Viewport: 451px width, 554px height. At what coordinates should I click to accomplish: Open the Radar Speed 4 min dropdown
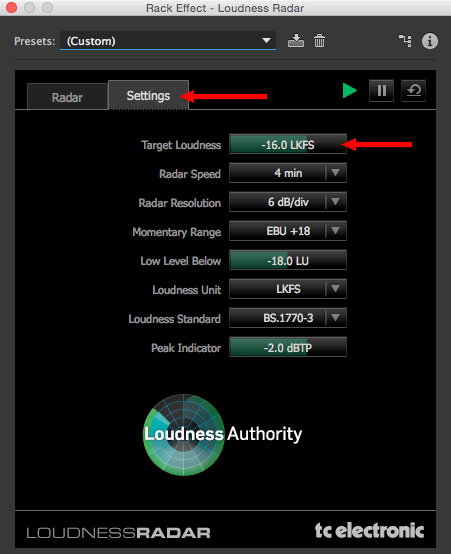point(288,173)
